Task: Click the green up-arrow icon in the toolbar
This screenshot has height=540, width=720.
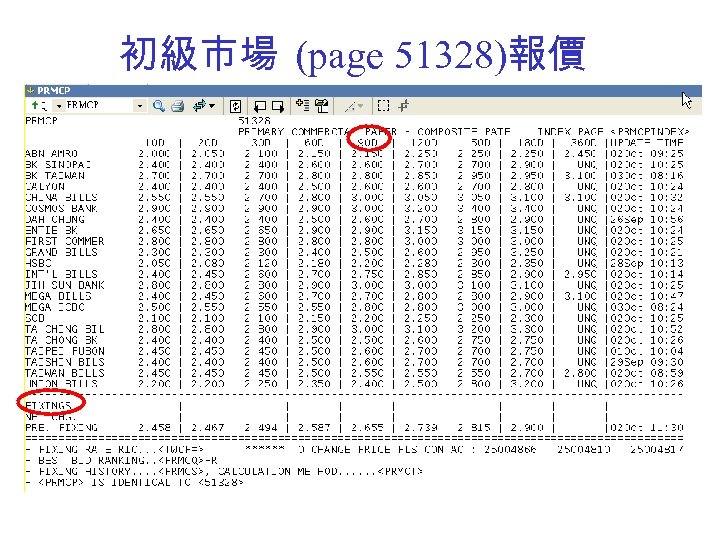Action: (x=34, y=106)
